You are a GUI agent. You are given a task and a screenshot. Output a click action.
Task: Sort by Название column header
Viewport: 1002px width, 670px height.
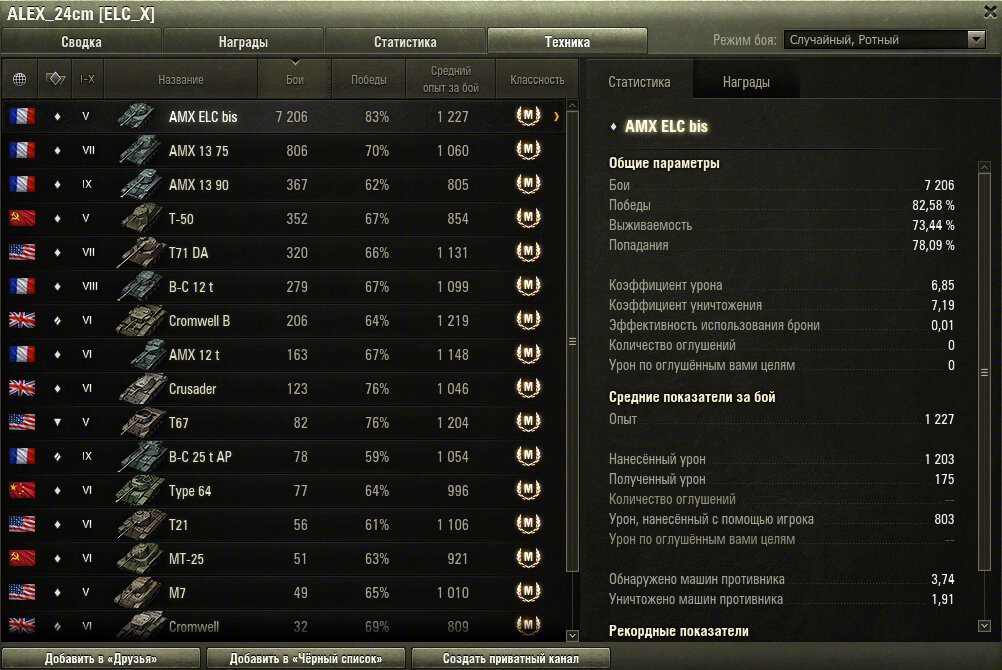point(181,79)
